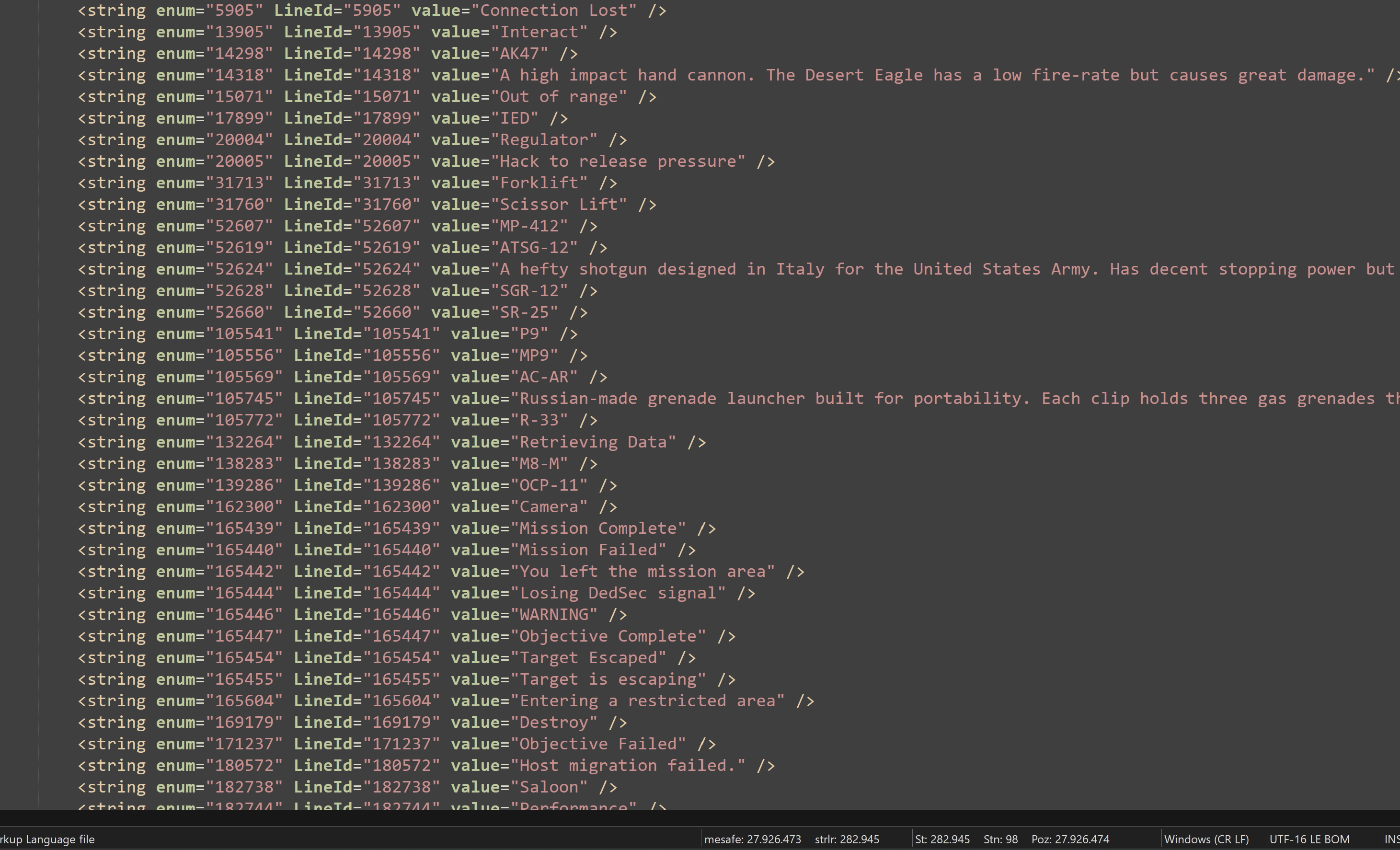Click the "Russian-made grenade launcher" description line
The height and width of the screenshot is (850, 1400).
959,399
